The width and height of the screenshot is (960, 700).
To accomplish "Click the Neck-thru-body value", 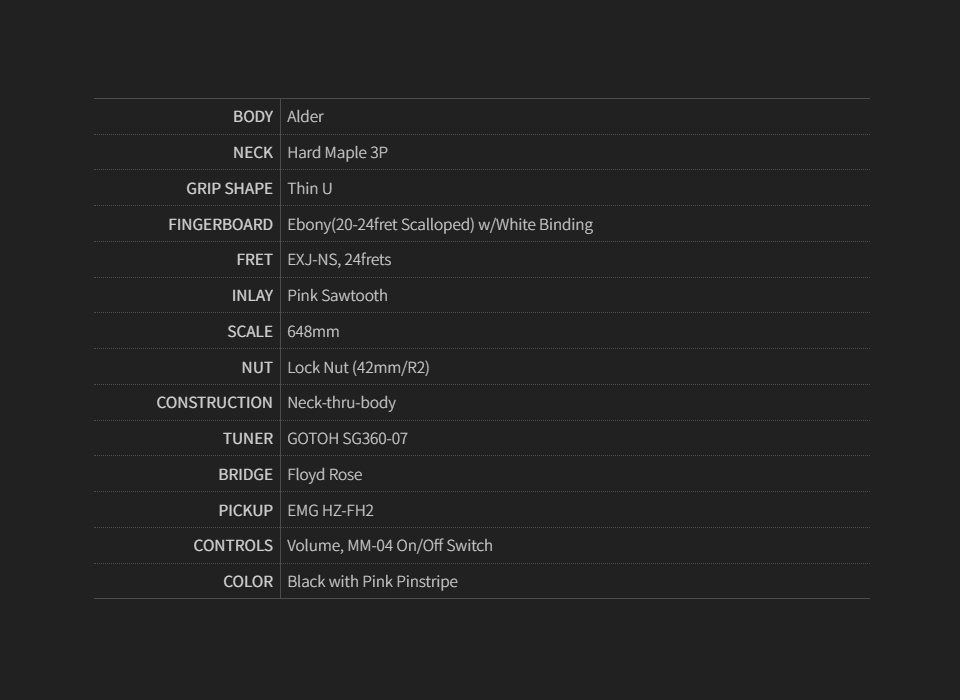I will pos(341,403).
